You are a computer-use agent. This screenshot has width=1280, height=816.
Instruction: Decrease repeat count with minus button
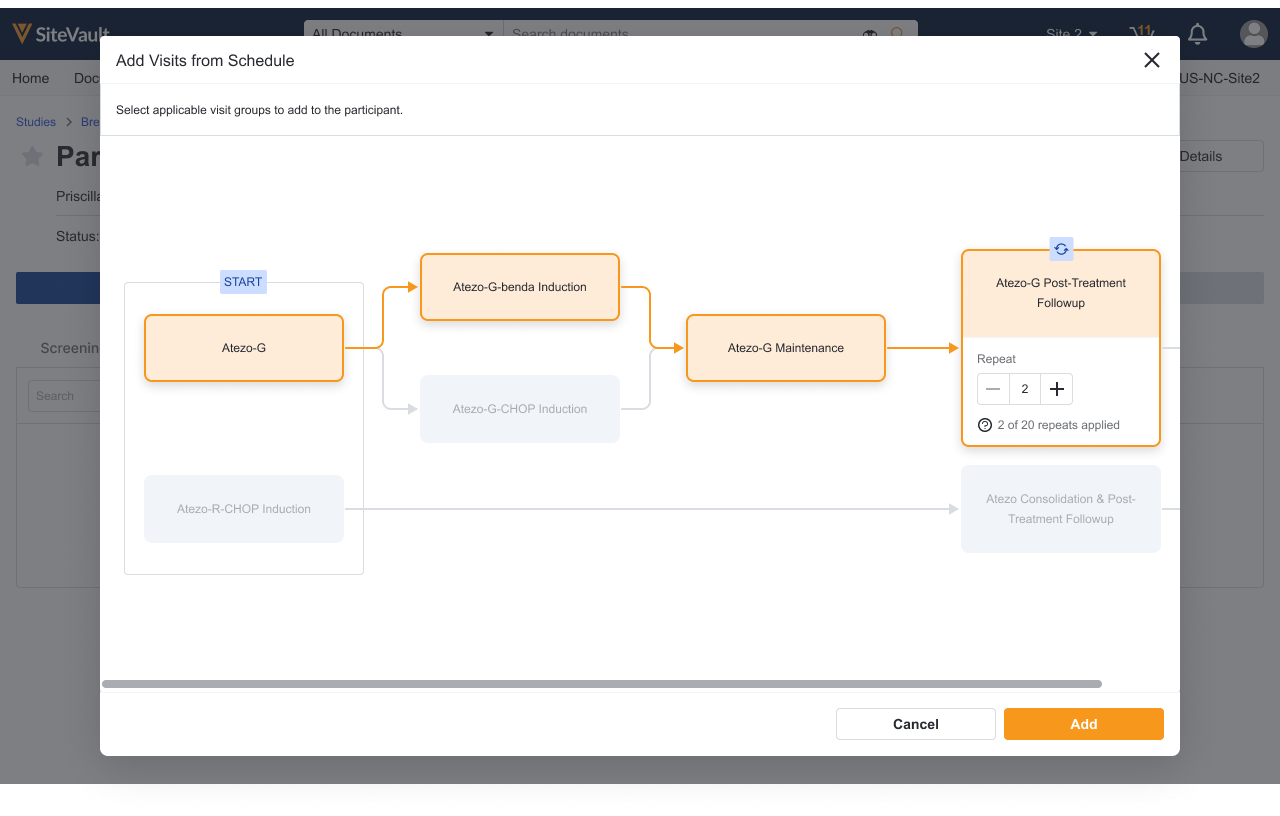(x=993, y=389)
